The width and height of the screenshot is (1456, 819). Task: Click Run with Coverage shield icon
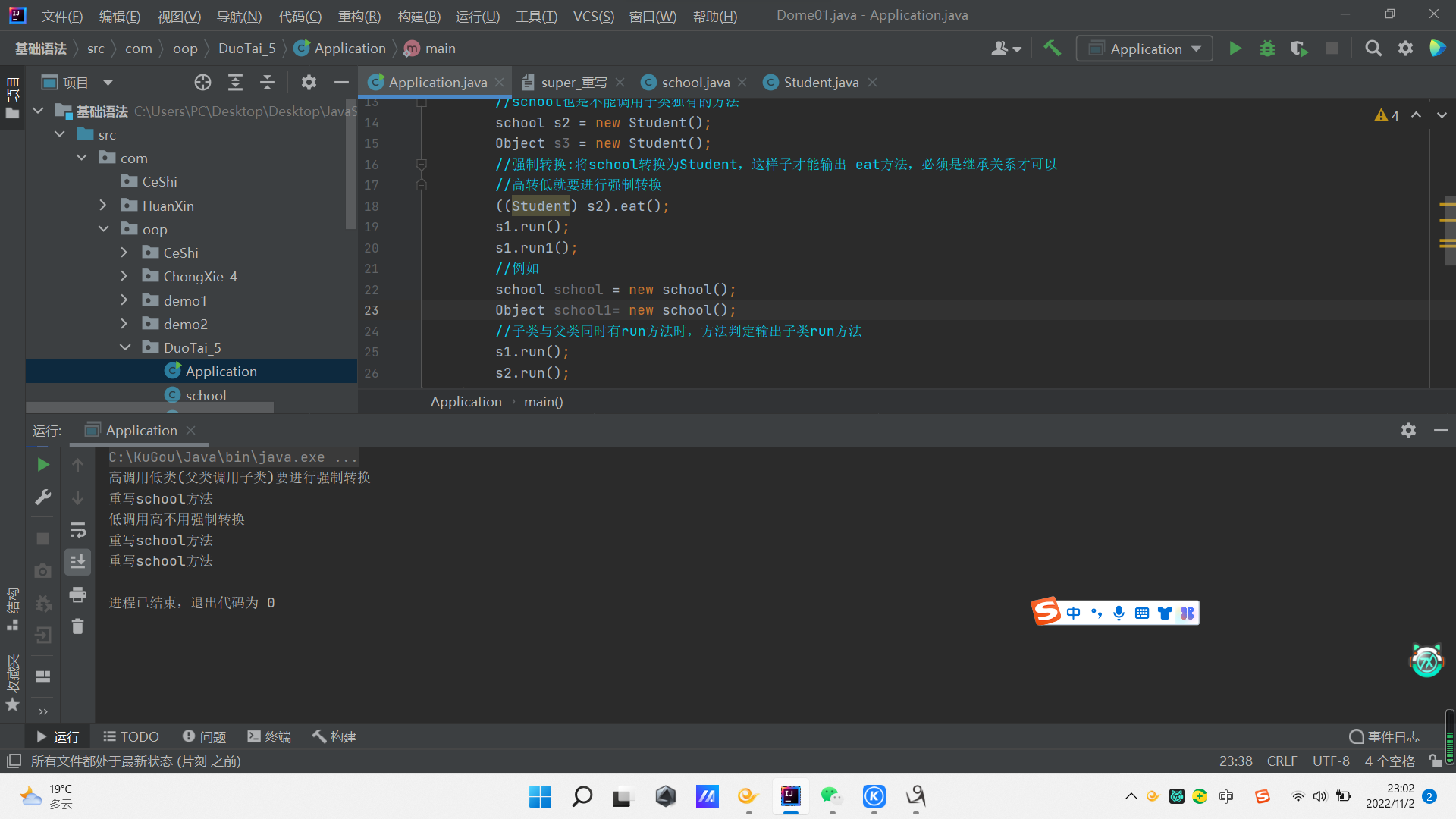tap(1299, 49)
